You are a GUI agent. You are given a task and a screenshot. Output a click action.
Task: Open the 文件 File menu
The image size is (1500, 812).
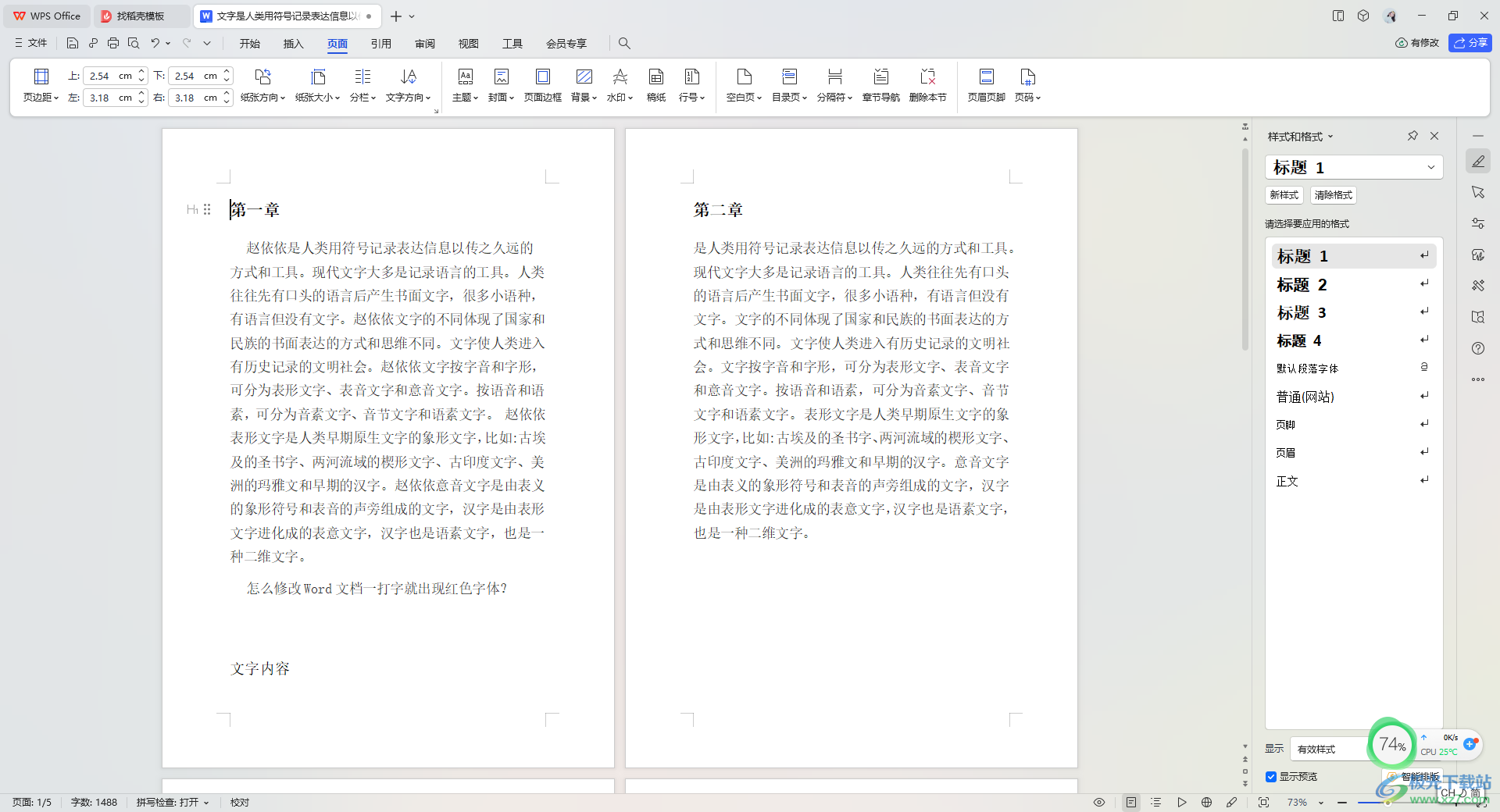point(31,44)
